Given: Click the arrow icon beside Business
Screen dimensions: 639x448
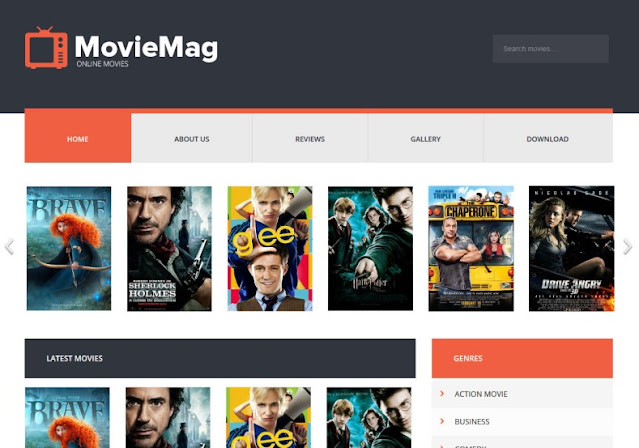Looking at the screenshot, I should pos(442,421).
